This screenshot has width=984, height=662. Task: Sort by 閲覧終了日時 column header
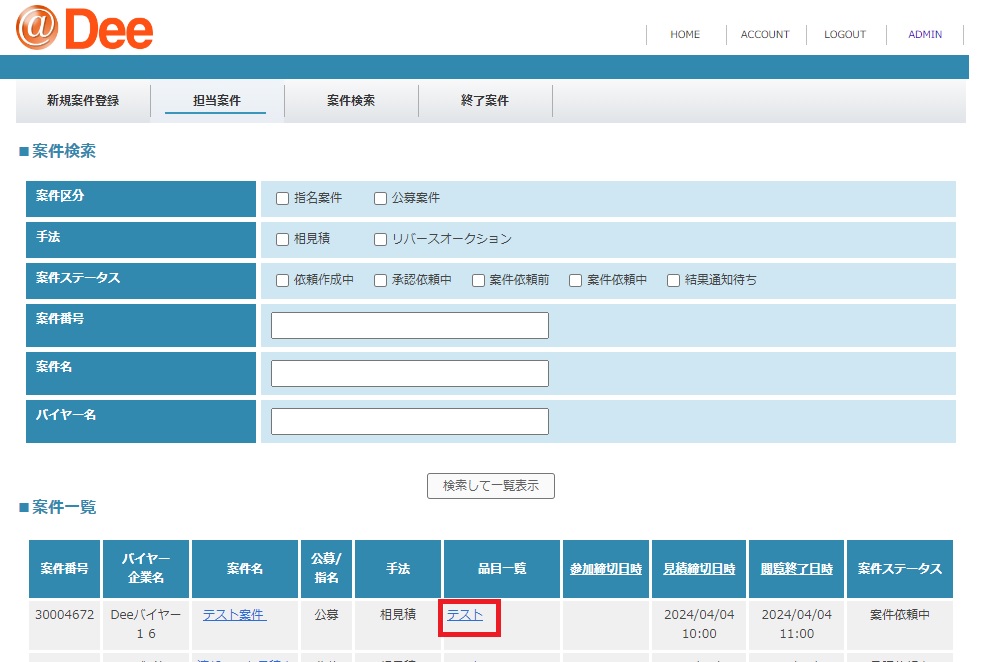(x=796, y=569)
